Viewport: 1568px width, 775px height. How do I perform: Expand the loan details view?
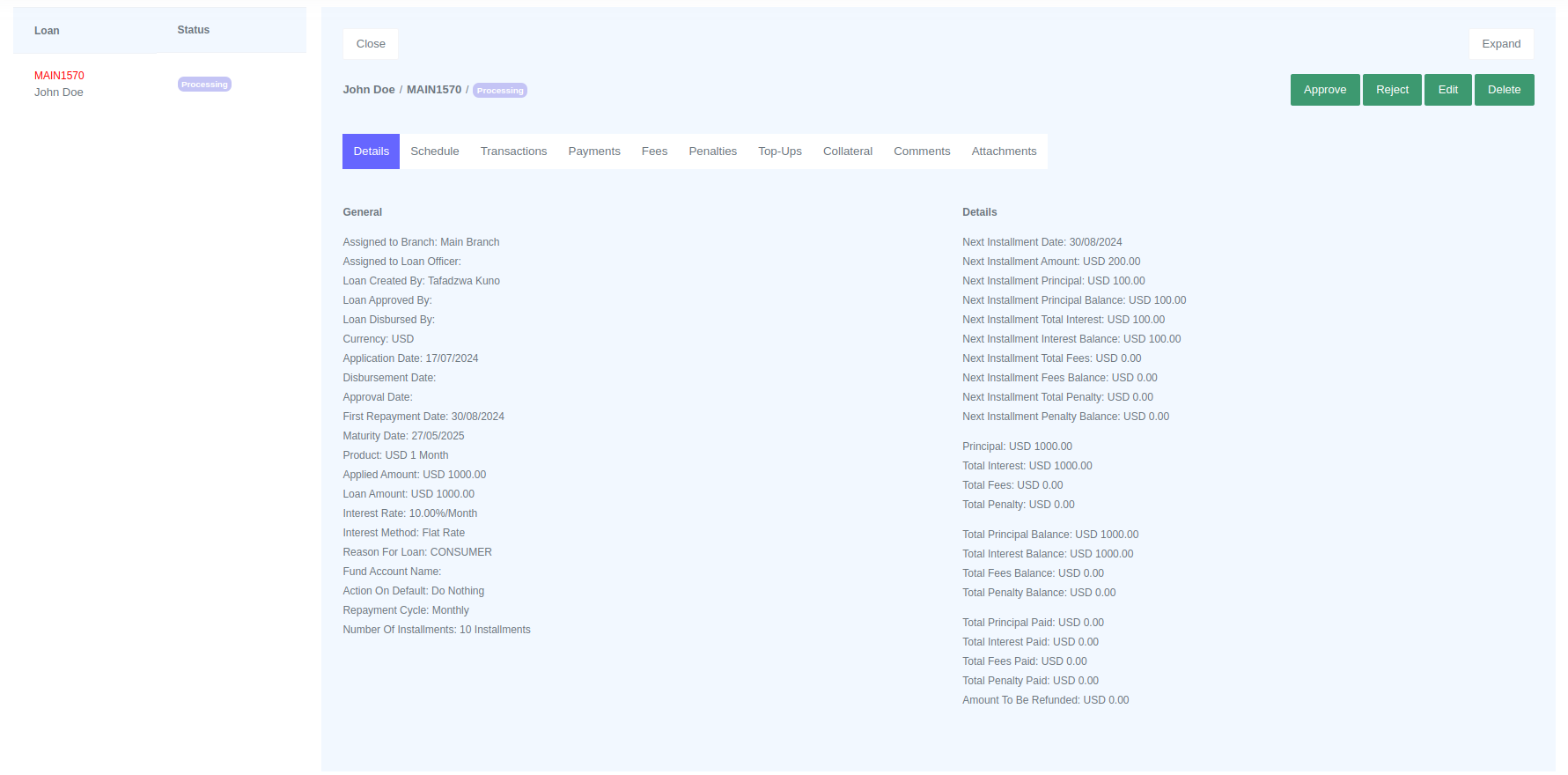(1500, 44)
